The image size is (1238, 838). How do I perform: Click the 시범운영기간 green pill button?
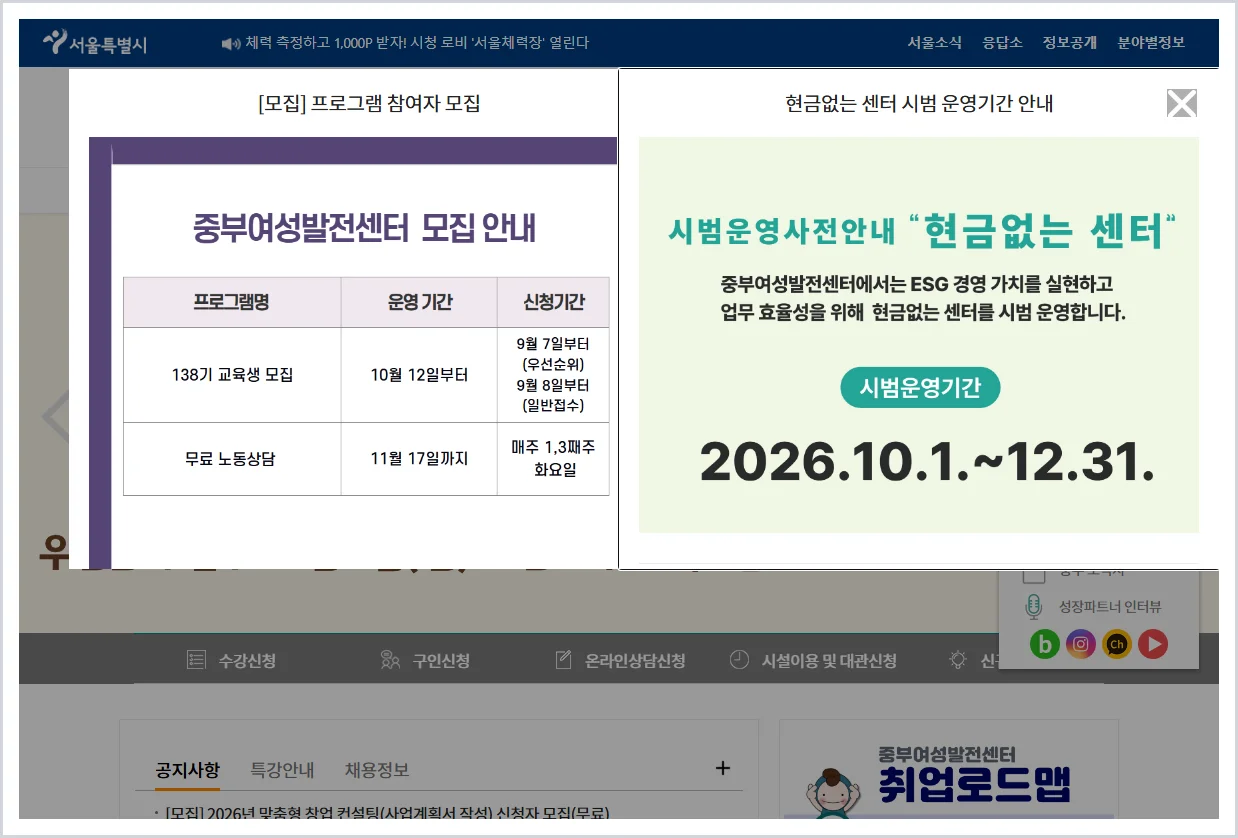[920, 388]
